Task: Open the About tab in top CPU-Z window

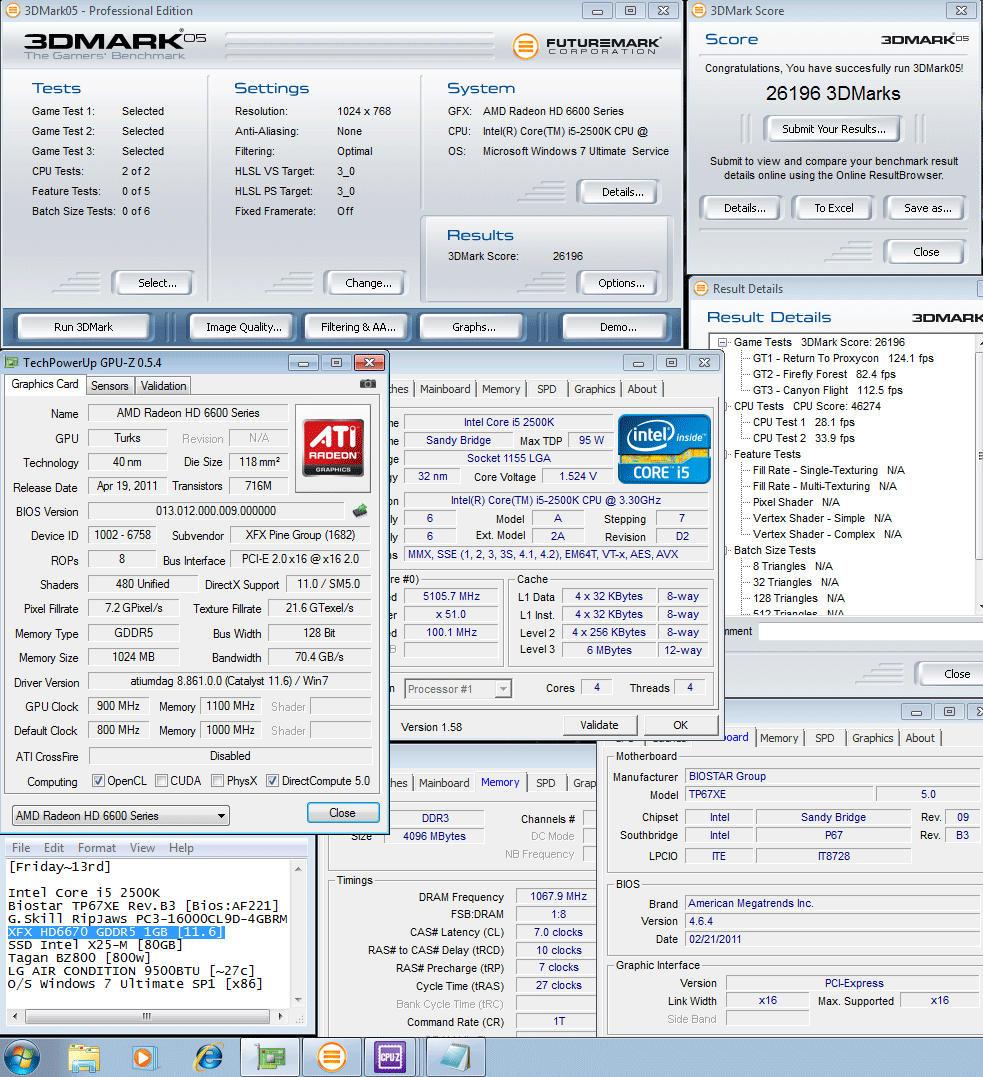Action: (x=642, y=389)
